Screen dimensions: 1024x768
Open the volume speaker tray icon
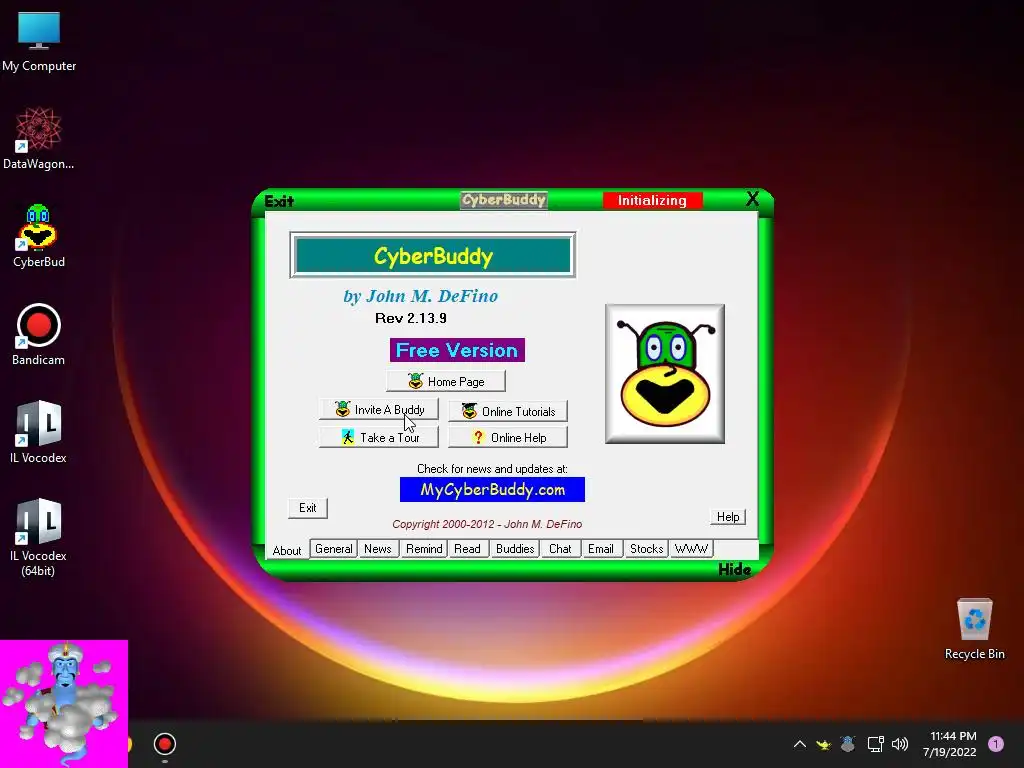900,744
